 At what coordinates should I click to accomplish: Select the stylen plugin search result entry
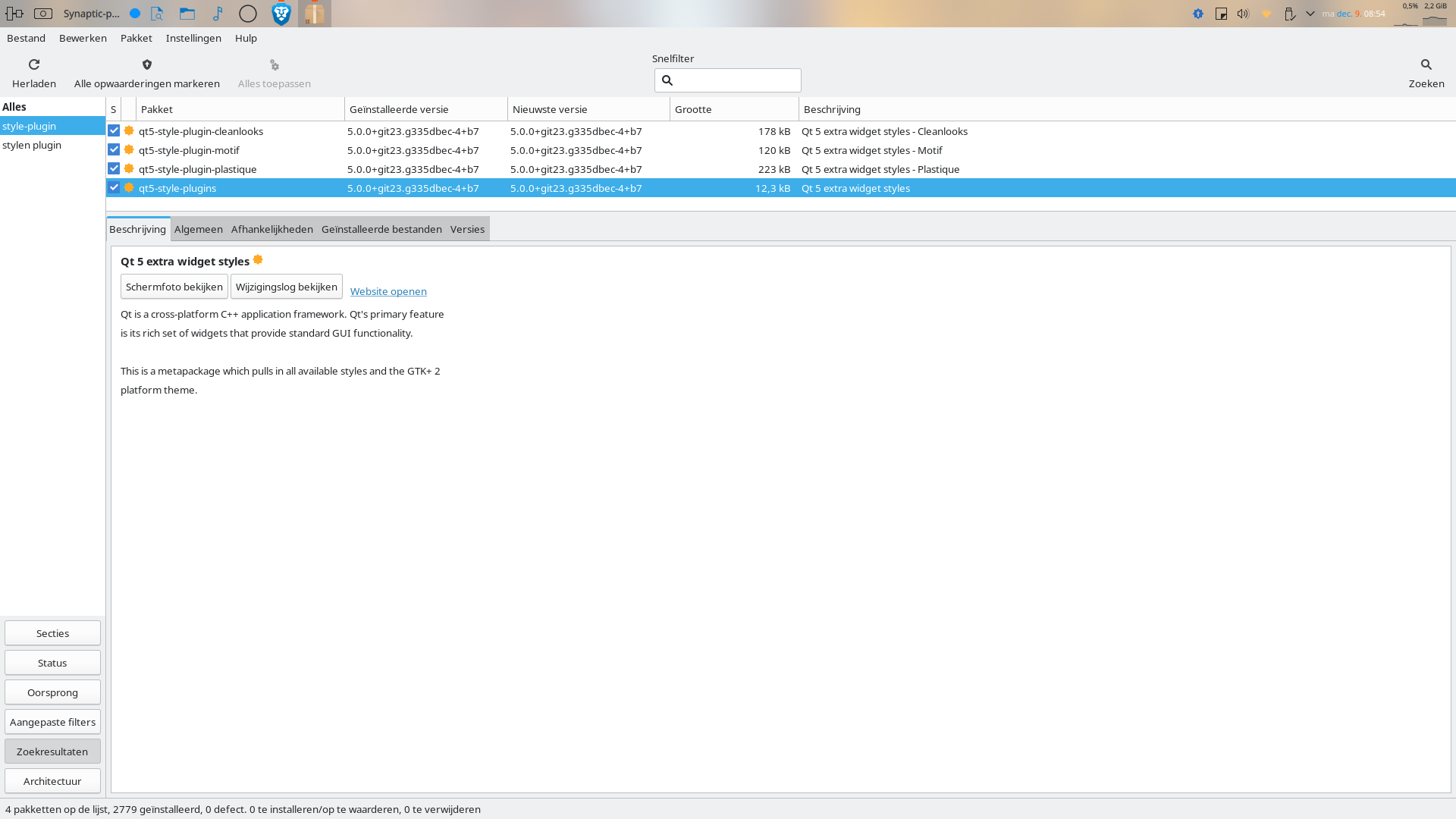(52, 145)
